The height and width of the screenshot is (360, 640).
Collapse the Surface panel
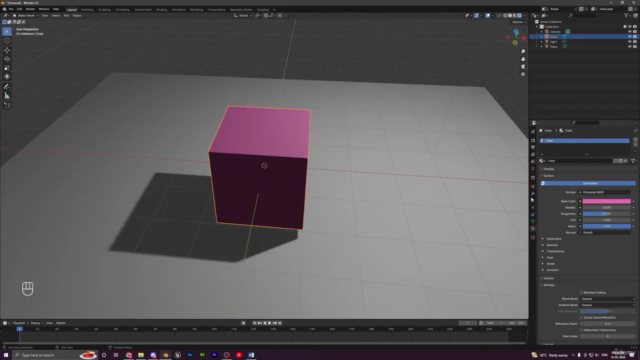coord(548,176)
